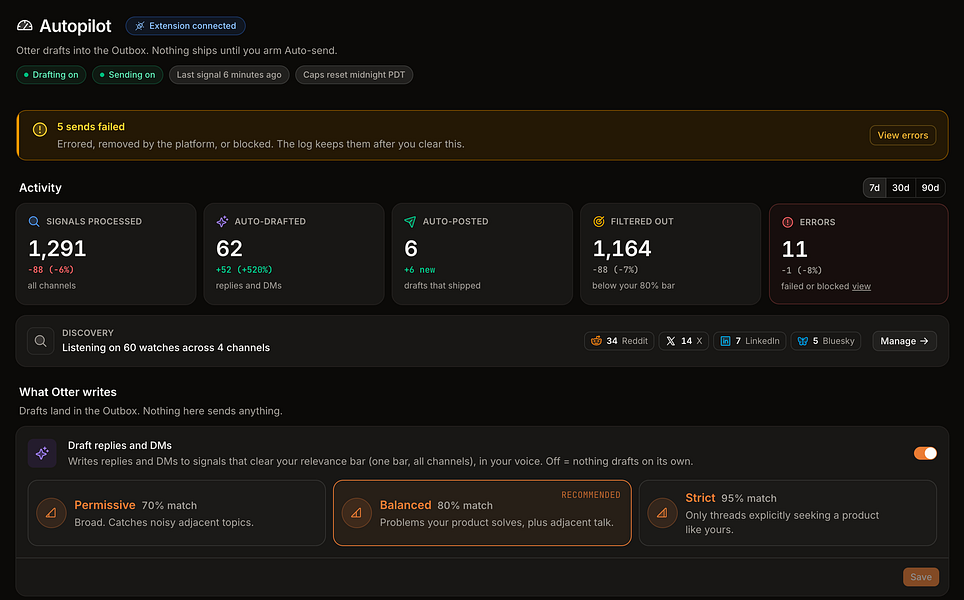Open the Signals Processed 1,291 card

[106, 254]
